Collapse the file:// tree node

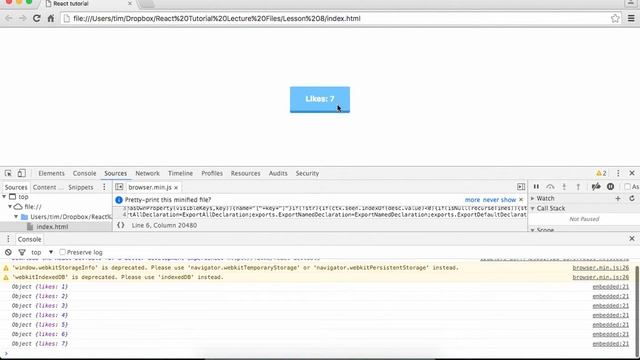(10, 207)
